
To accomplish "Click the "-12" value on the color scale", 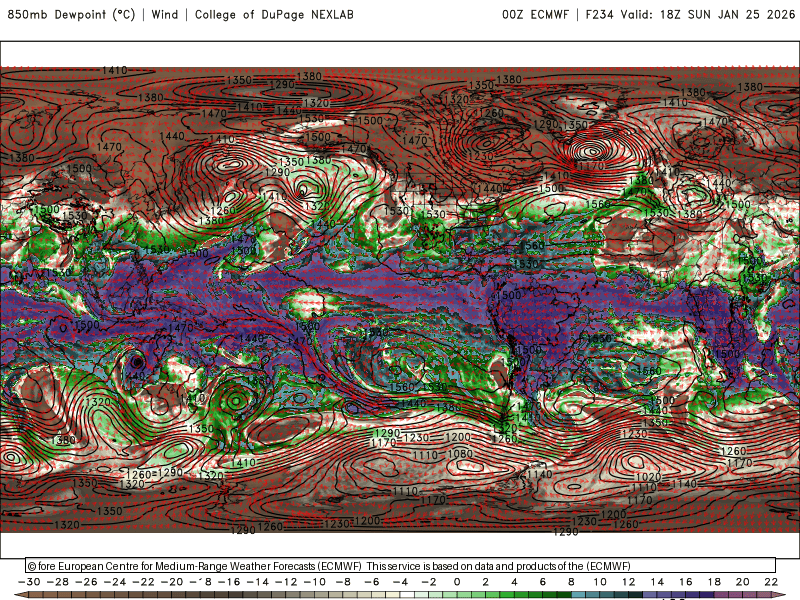I will click(x=286, y=582).
